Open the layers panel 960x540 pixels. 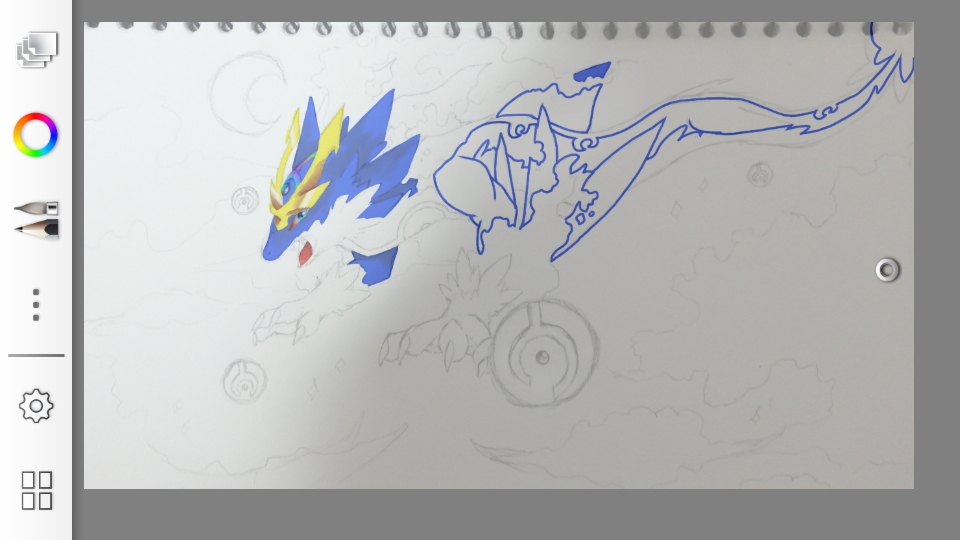(37, 49)
